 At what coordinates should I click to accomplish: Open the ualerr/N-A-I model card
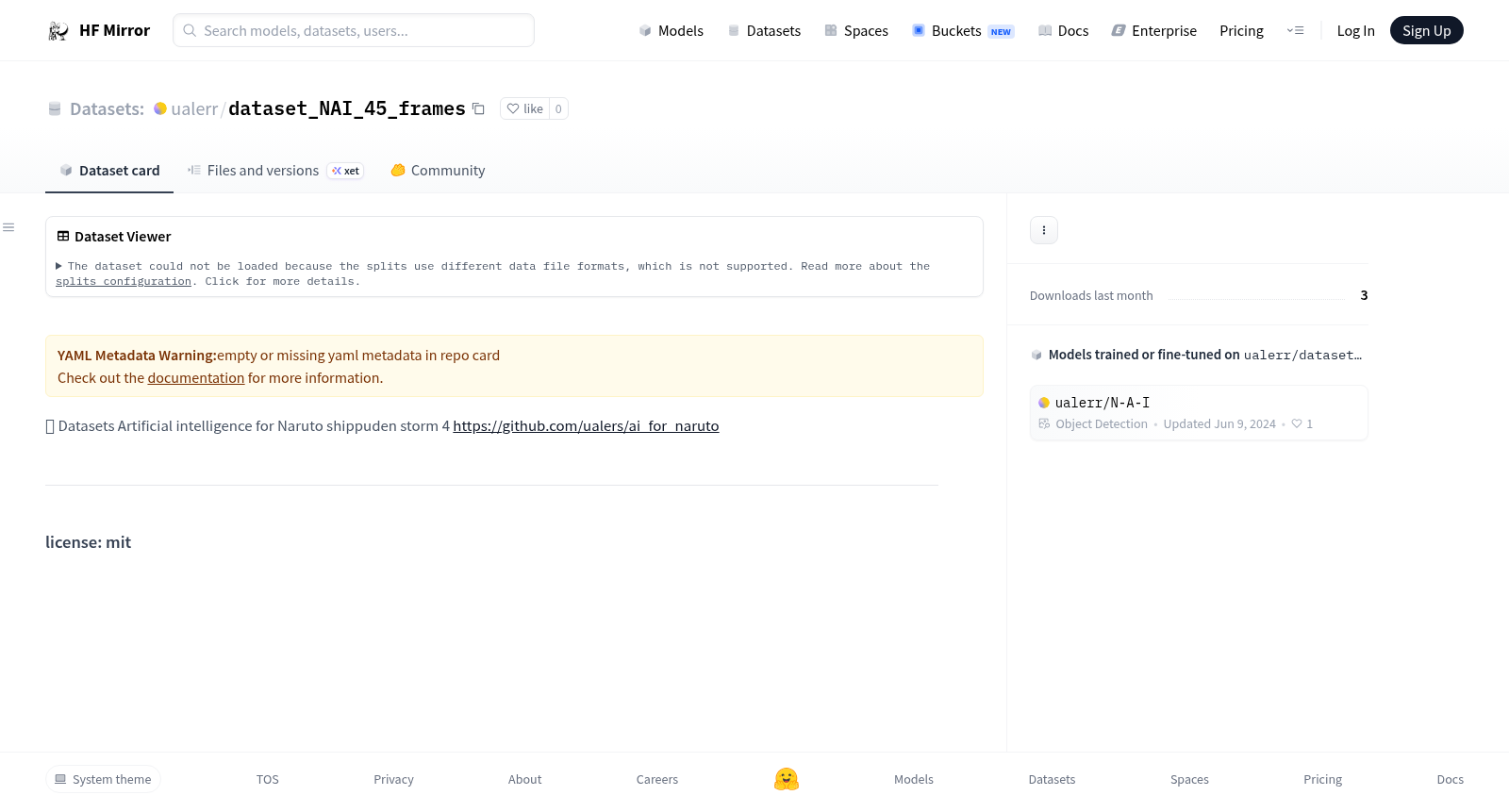pyautogui.click(x=1199, y=413)
